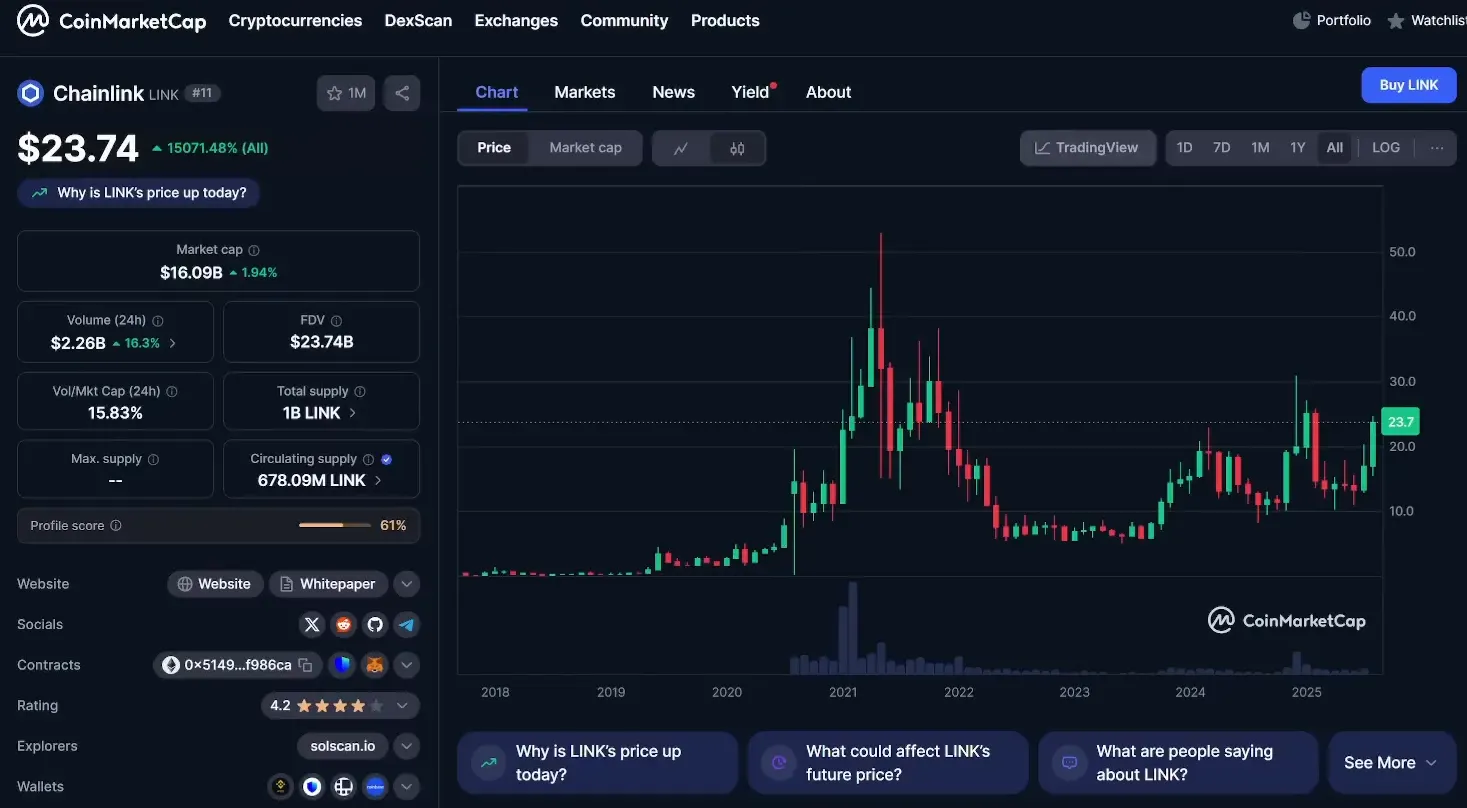Click the Circulating supply info icon
1467x808 pixels.
point(368,459)
